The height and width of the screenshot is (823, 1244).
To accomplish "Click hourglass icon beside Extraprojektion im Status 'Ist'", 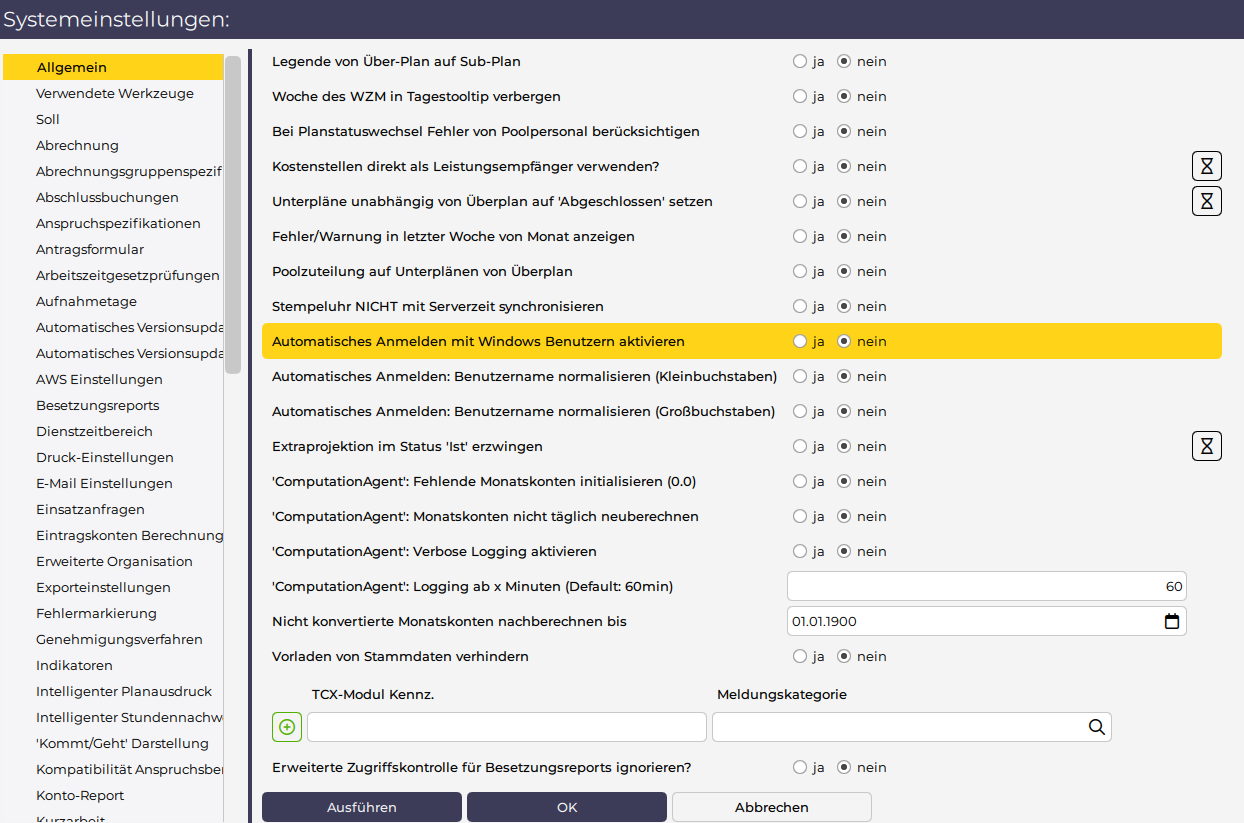I will click(1206, 446).
